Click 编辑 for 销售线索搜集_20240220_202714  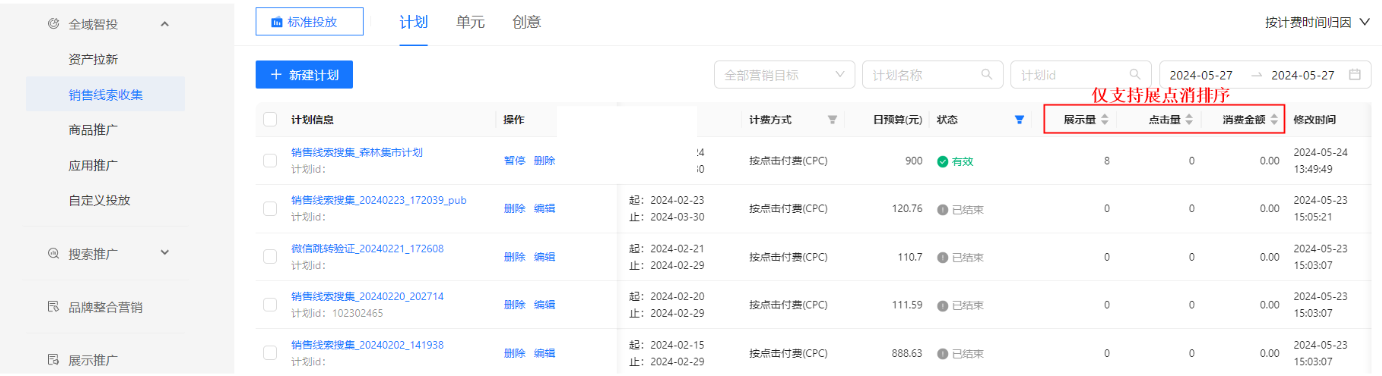click(x=544, y=305)
